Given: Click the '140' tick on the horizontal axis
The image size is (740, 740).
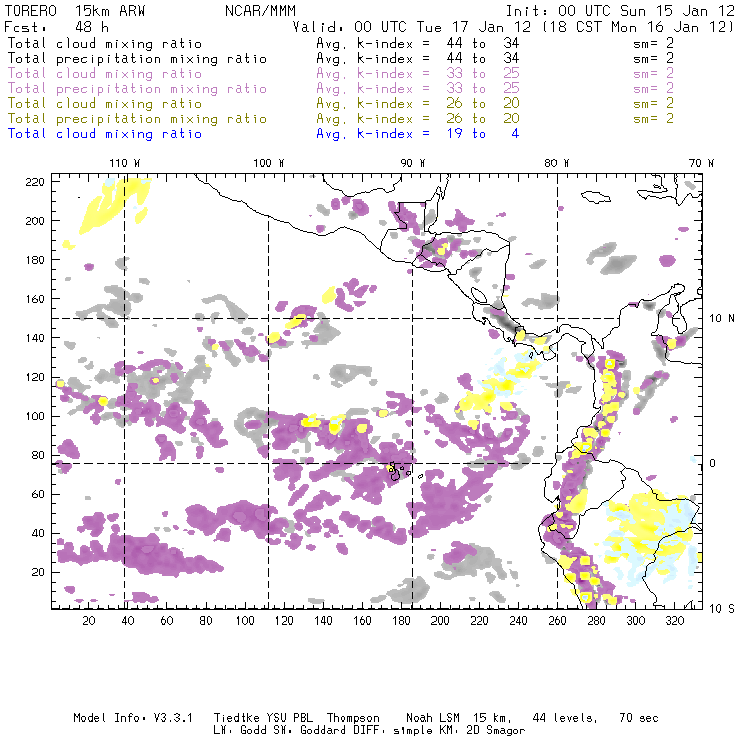Looking at the screenshot, I should [x=323, y=621].
